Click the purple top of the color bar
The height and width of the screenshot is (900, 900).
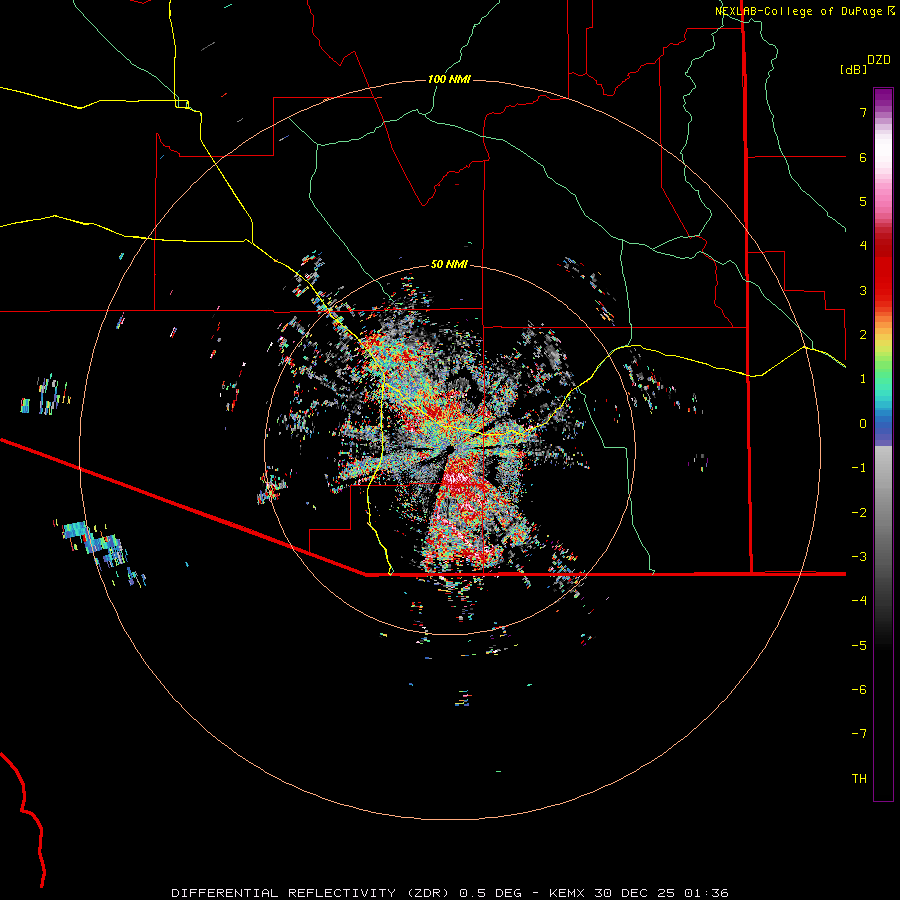(883, 98)
